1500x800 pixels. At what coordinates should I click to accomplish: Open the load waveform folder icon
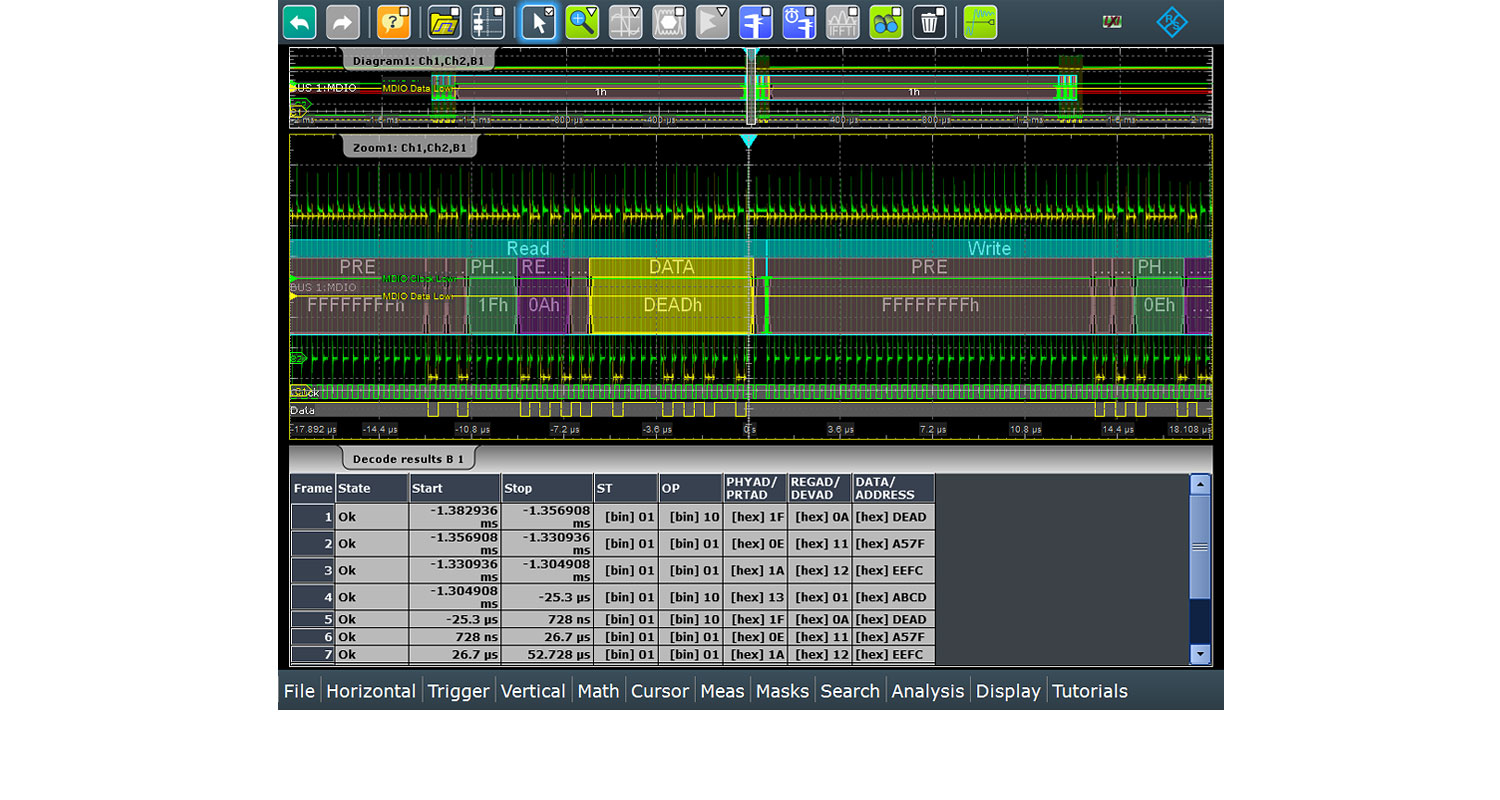tap(444, 22)
